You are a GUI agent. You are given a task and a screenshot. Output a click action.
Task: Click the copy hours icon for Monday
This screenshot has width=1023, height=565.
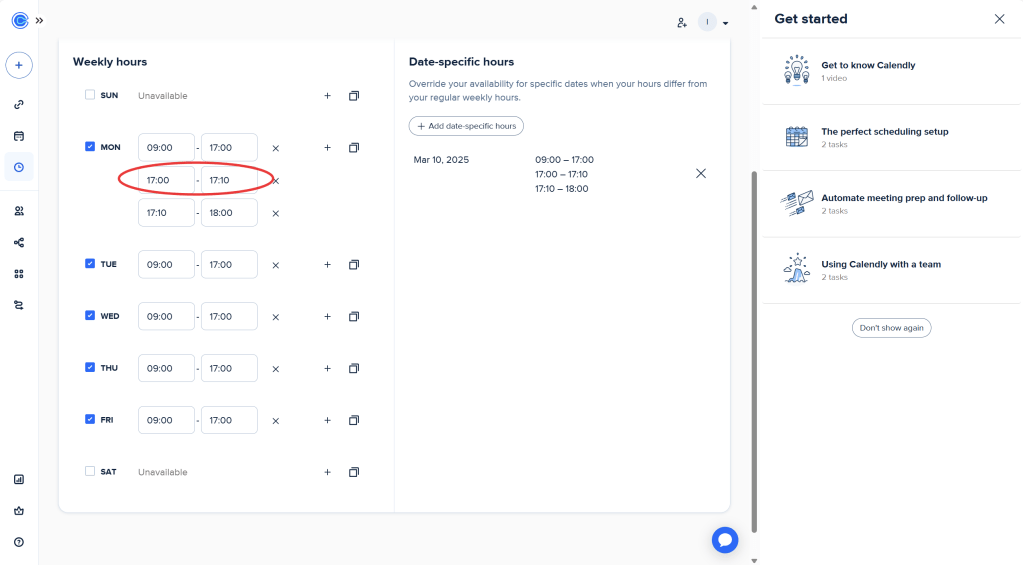coord(353,148)
